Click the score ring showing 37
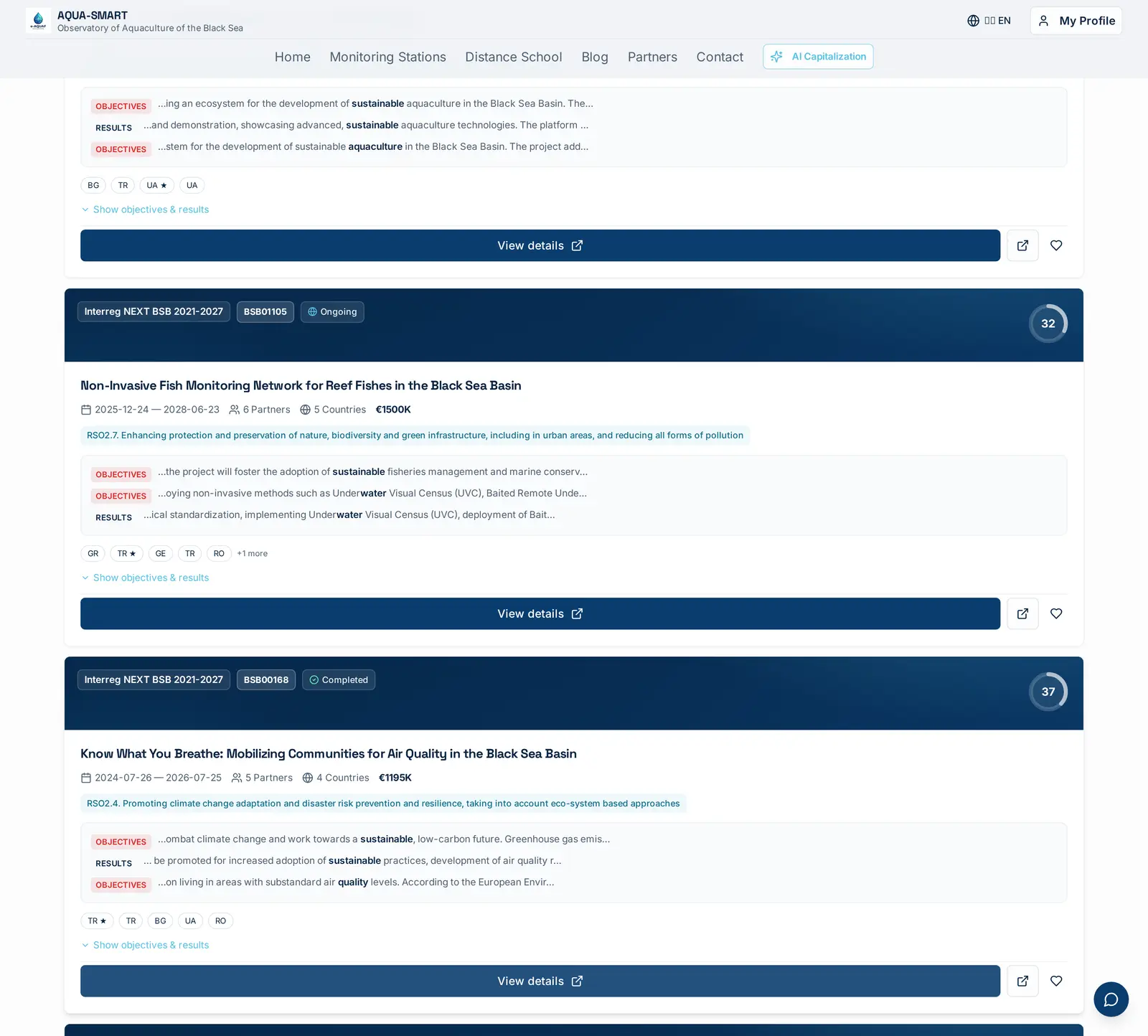This screenshot has width=1148, height=1036. tap(1048, 692)
